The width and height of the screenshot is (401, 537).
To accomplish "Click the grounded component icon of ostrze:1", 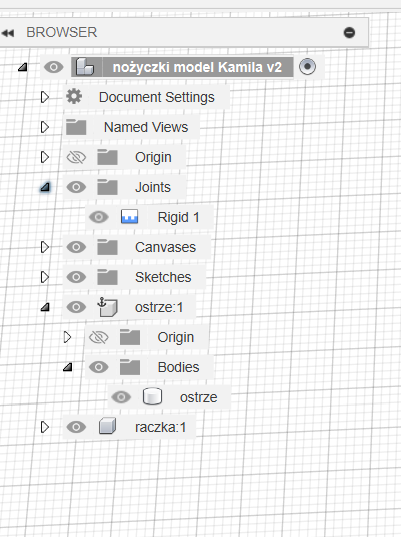I will [x=107, y=307].
